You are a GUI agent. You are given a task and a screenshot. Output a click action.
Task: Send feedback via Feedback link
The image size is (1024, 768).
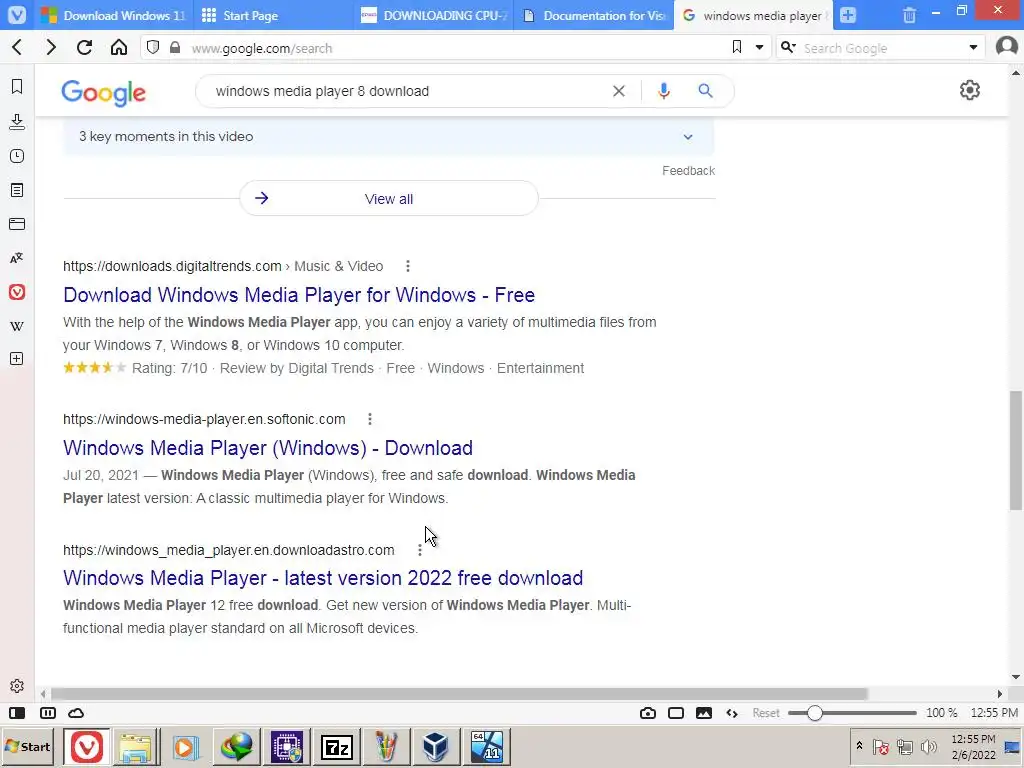pyautogui.click(x=688, y=170)
